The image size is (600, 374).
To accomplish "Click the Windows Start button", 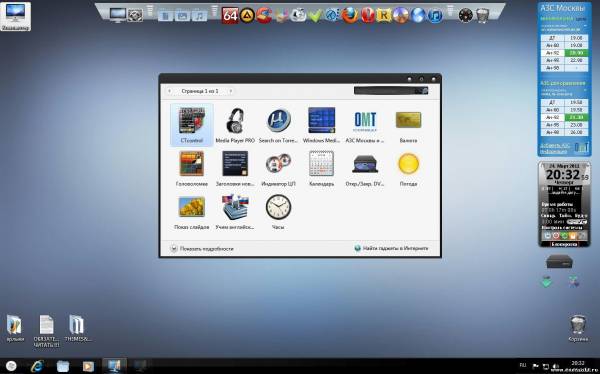I will (x=11, y=366).
